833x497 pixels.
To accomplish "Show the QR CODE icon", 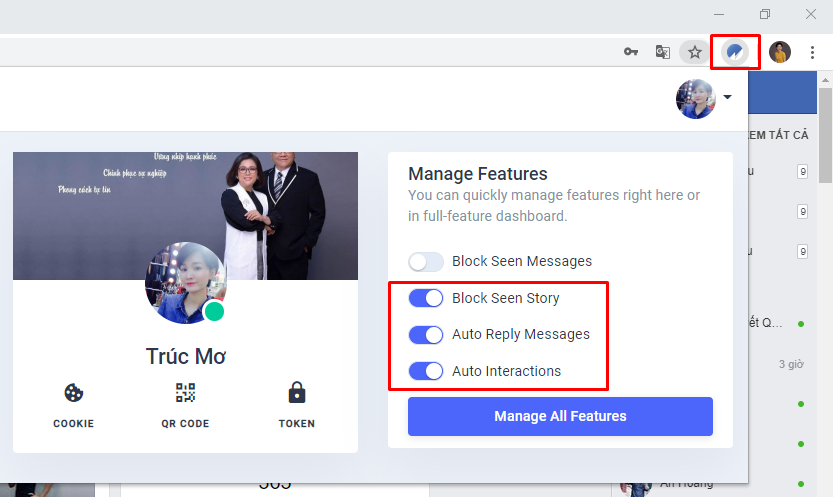I will 185,393.
